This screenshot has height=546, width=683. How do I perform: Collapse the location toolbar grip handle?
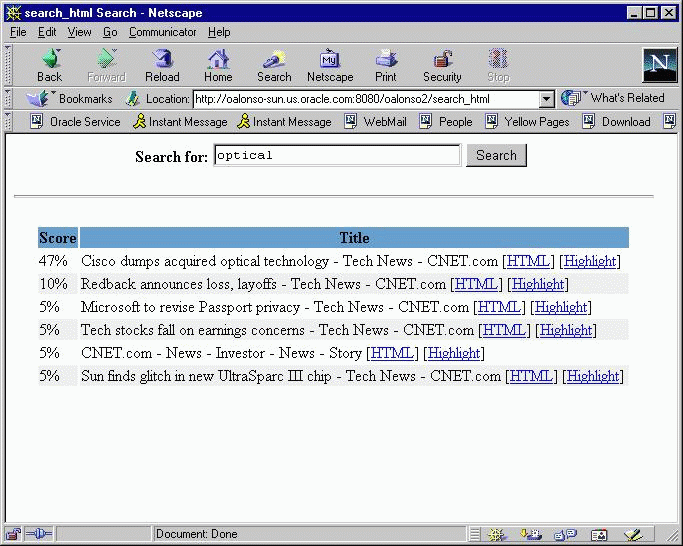pyautogui.click(x=8, y=98)
